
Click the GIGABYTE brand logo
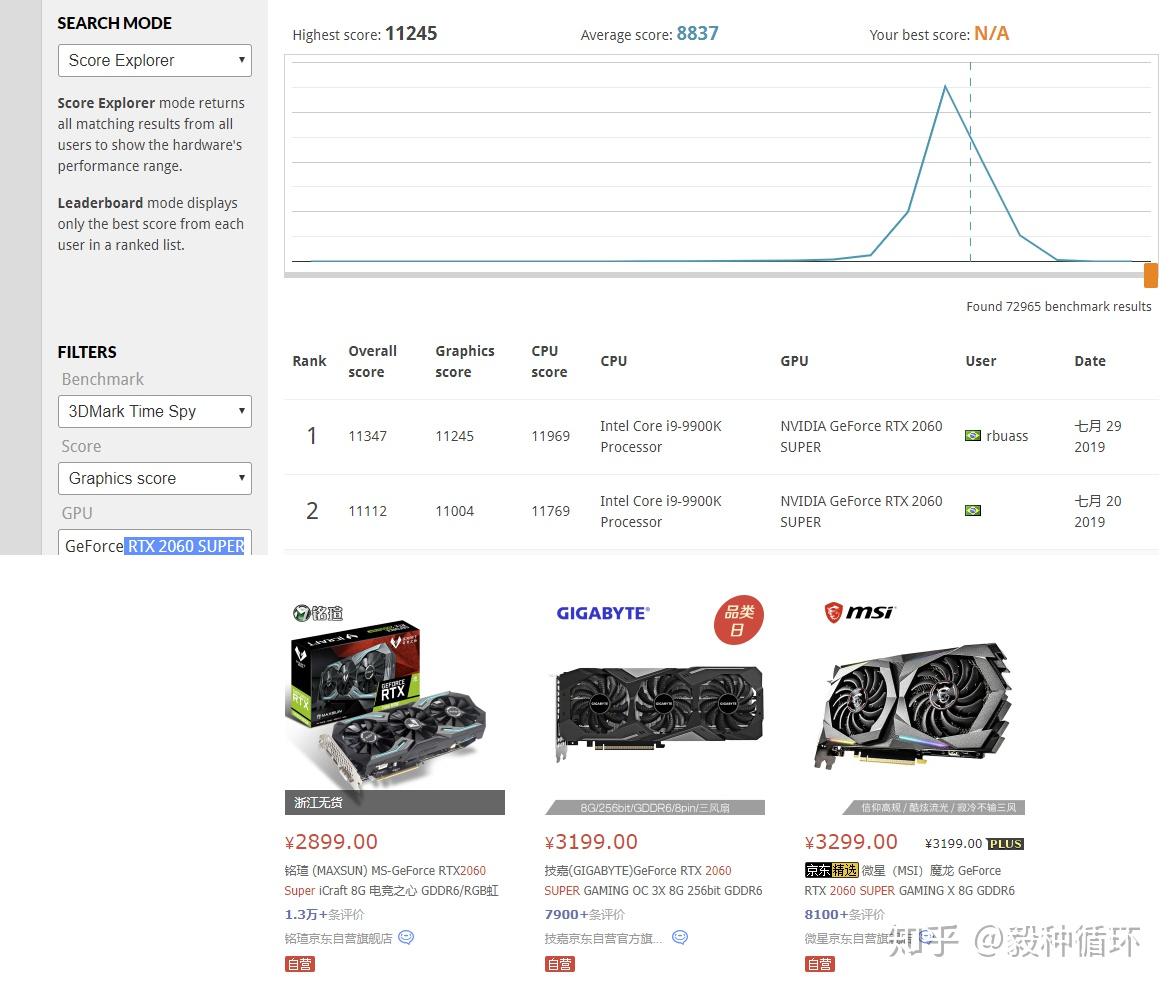coord(603,613)
